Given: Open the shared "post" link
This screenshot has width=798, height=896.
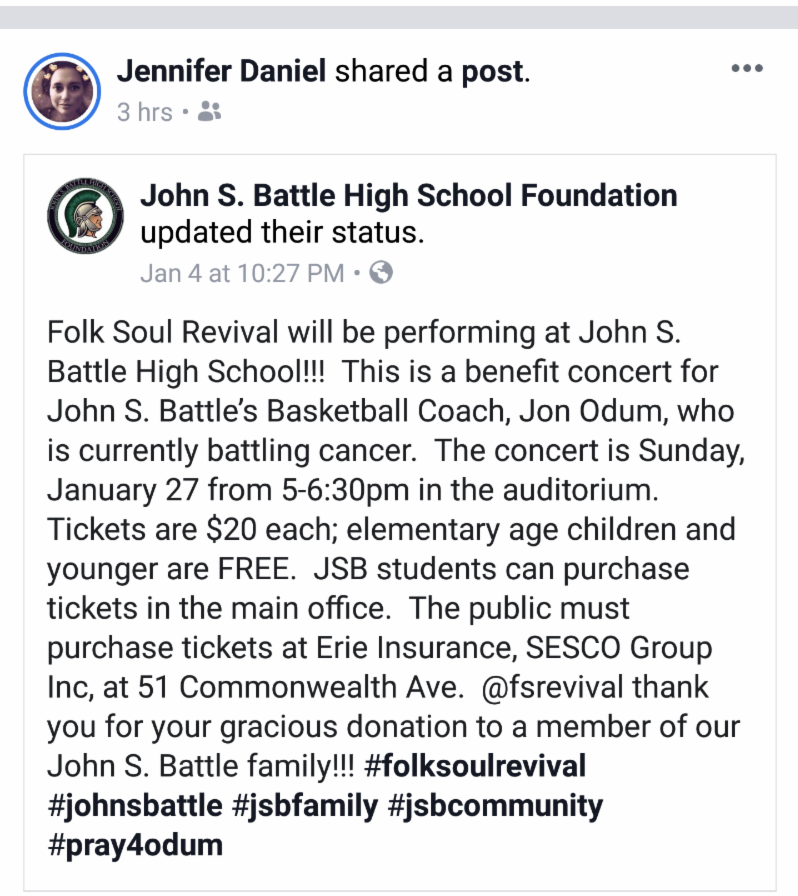Looking at the screenshot, I should pyautogui.click(x=492, y=71).
